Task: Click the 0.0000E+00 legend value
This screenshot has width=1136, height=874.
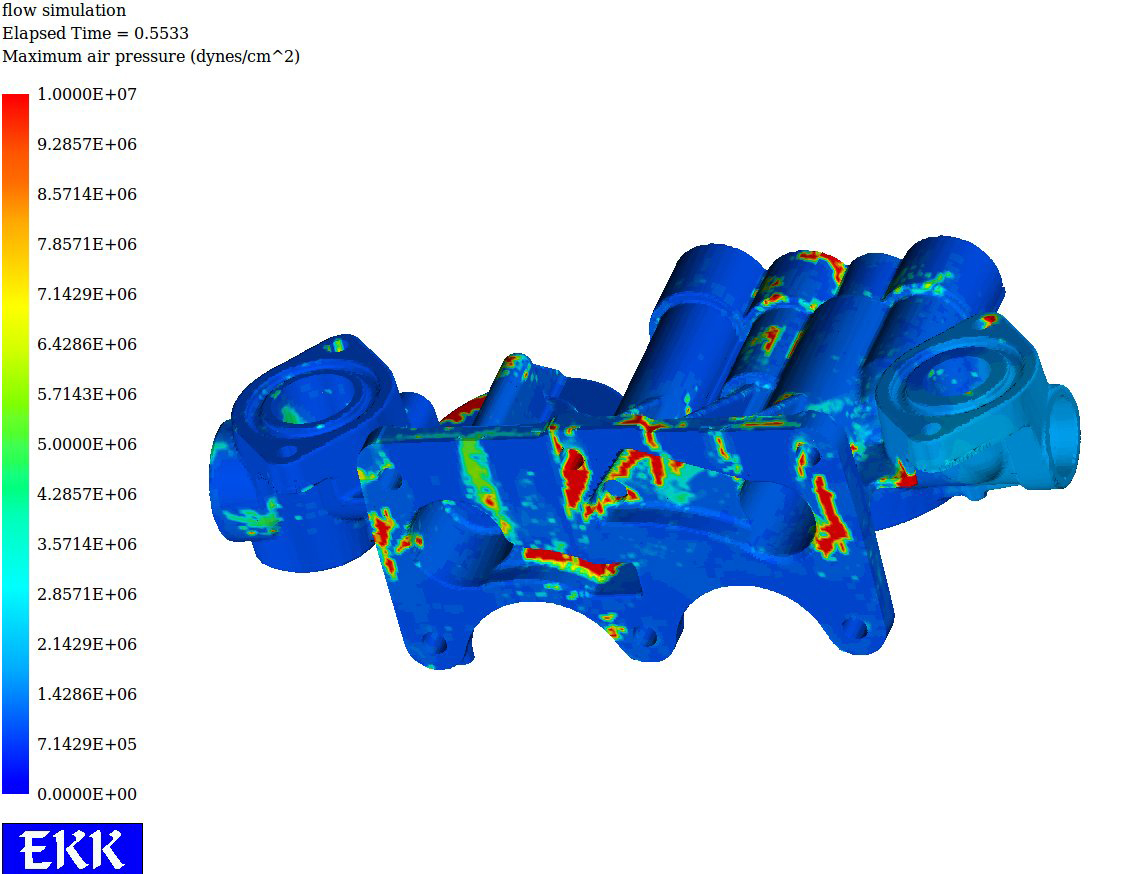Action: click(87, 794)
